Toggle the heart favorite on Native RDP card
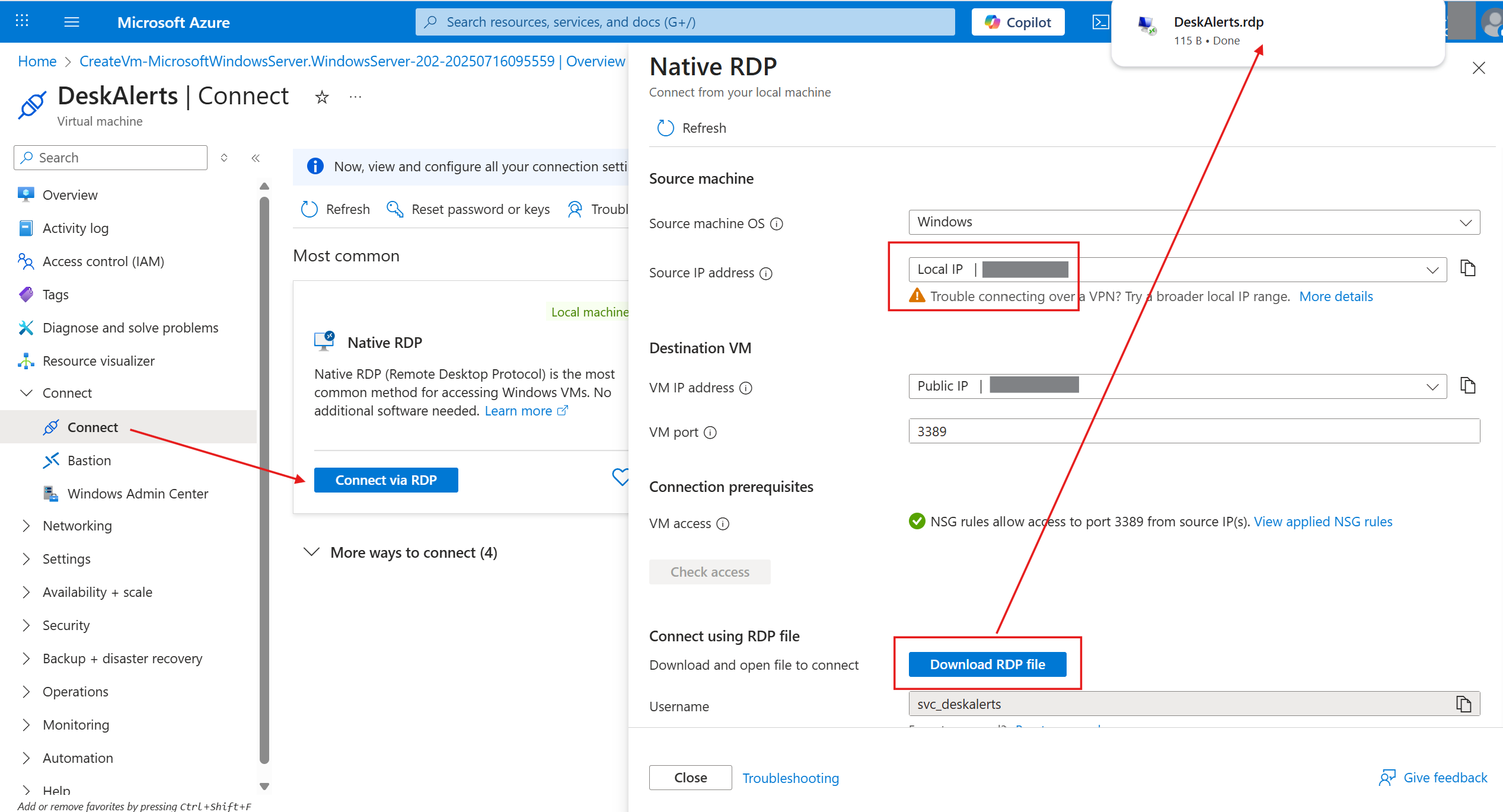This screenshot has width=1503, height=812. pyautogui.click(x=621, y=477)
